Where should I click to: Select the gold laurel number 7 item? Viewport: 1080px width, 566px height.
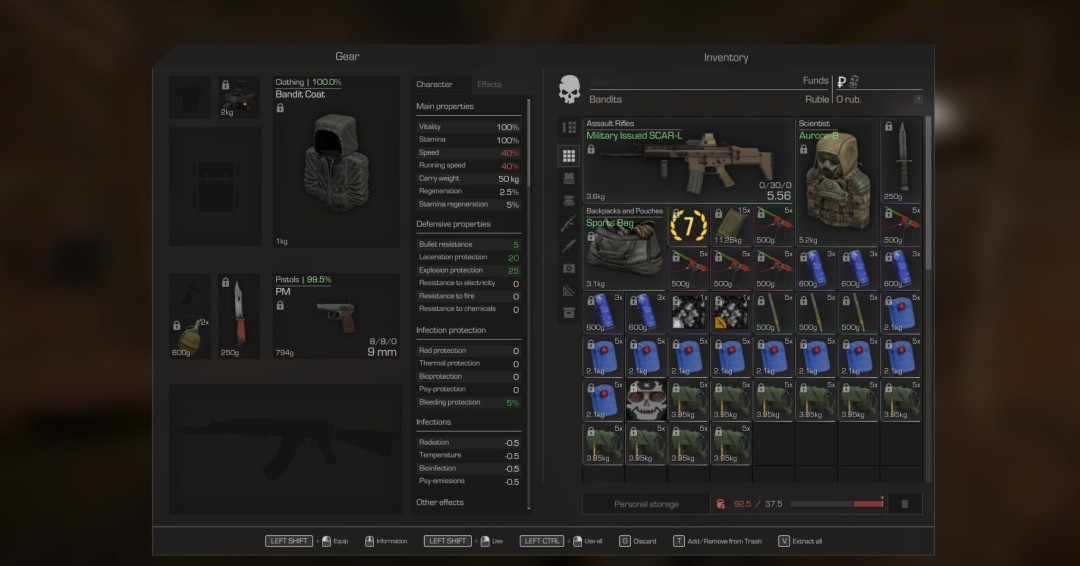coord(687,226)
